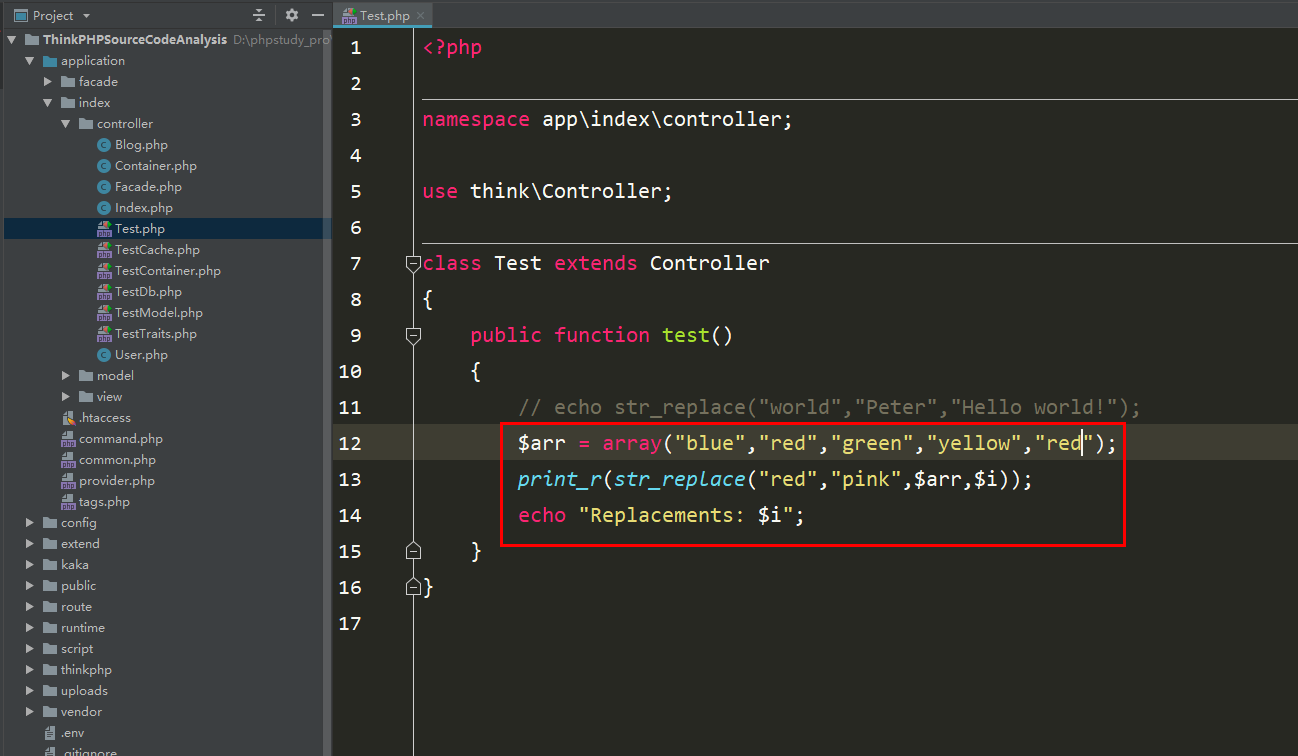Select TestModel.php file
Screen dimensions: 1298x756
tap(158, 313)
